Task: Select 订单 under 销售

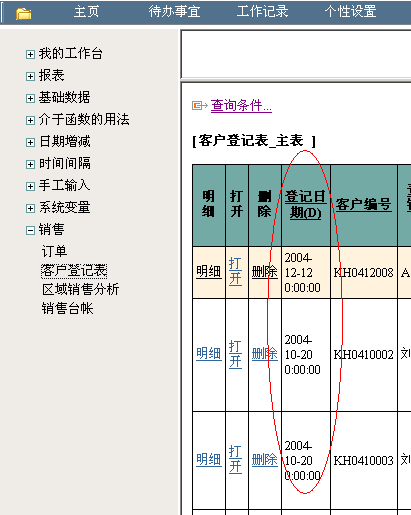Action: pyautogui.click(x=54, y=251)
